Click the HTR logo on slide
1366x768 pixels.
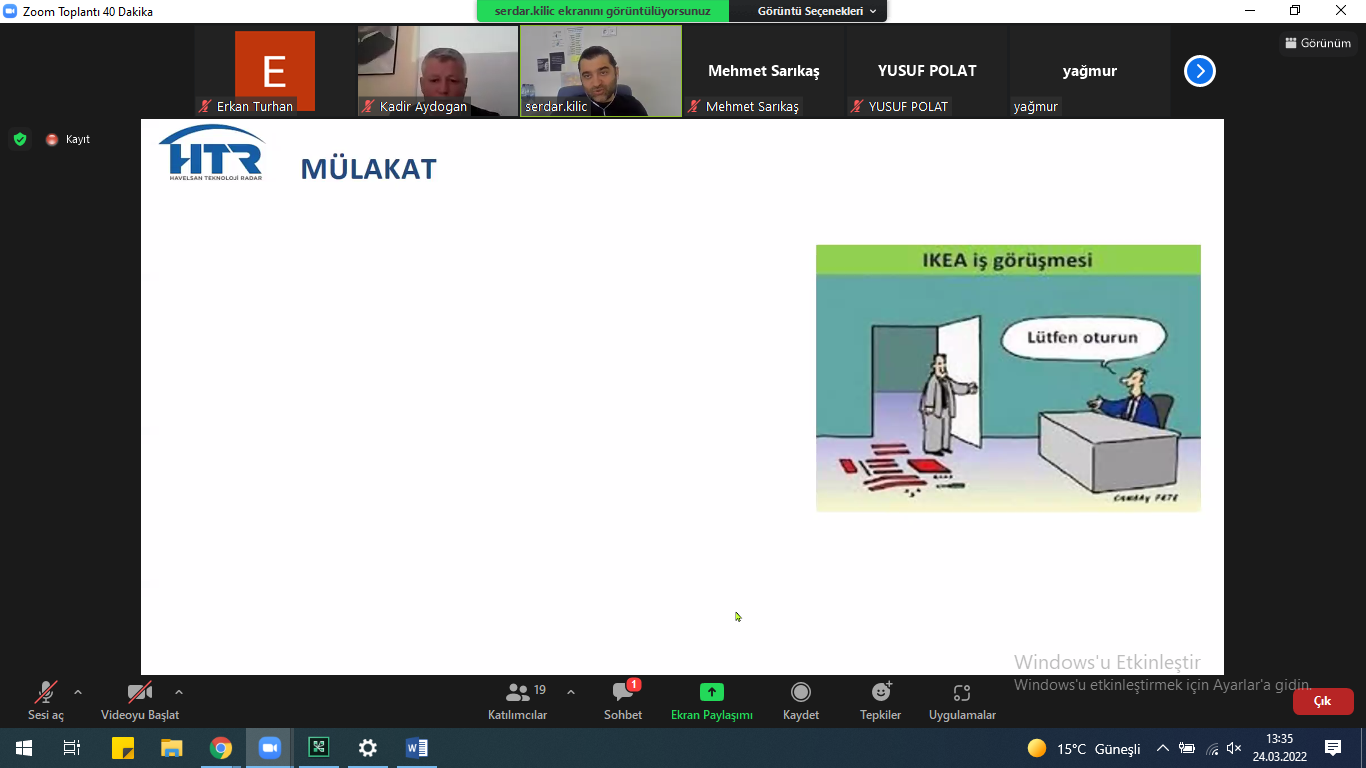tap(211, 152)
